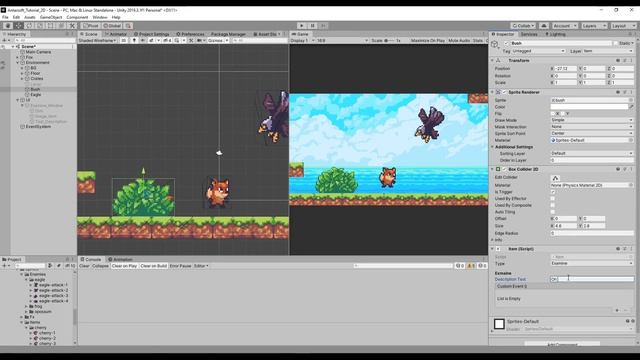
Task: Expand the Info foldout
Action: [492, 240]
